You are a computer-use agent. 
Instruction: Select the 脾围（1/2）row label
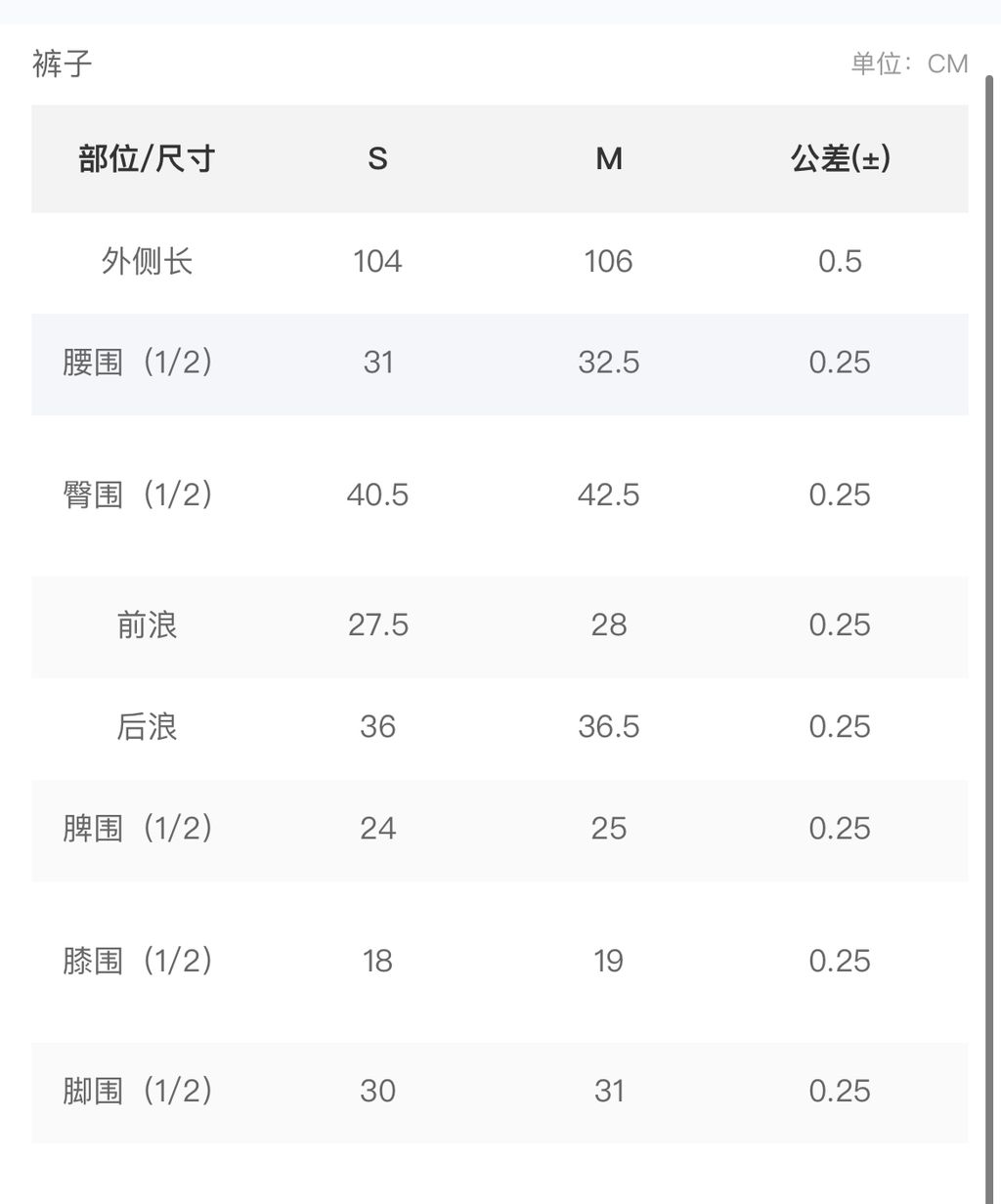point(138,829)
